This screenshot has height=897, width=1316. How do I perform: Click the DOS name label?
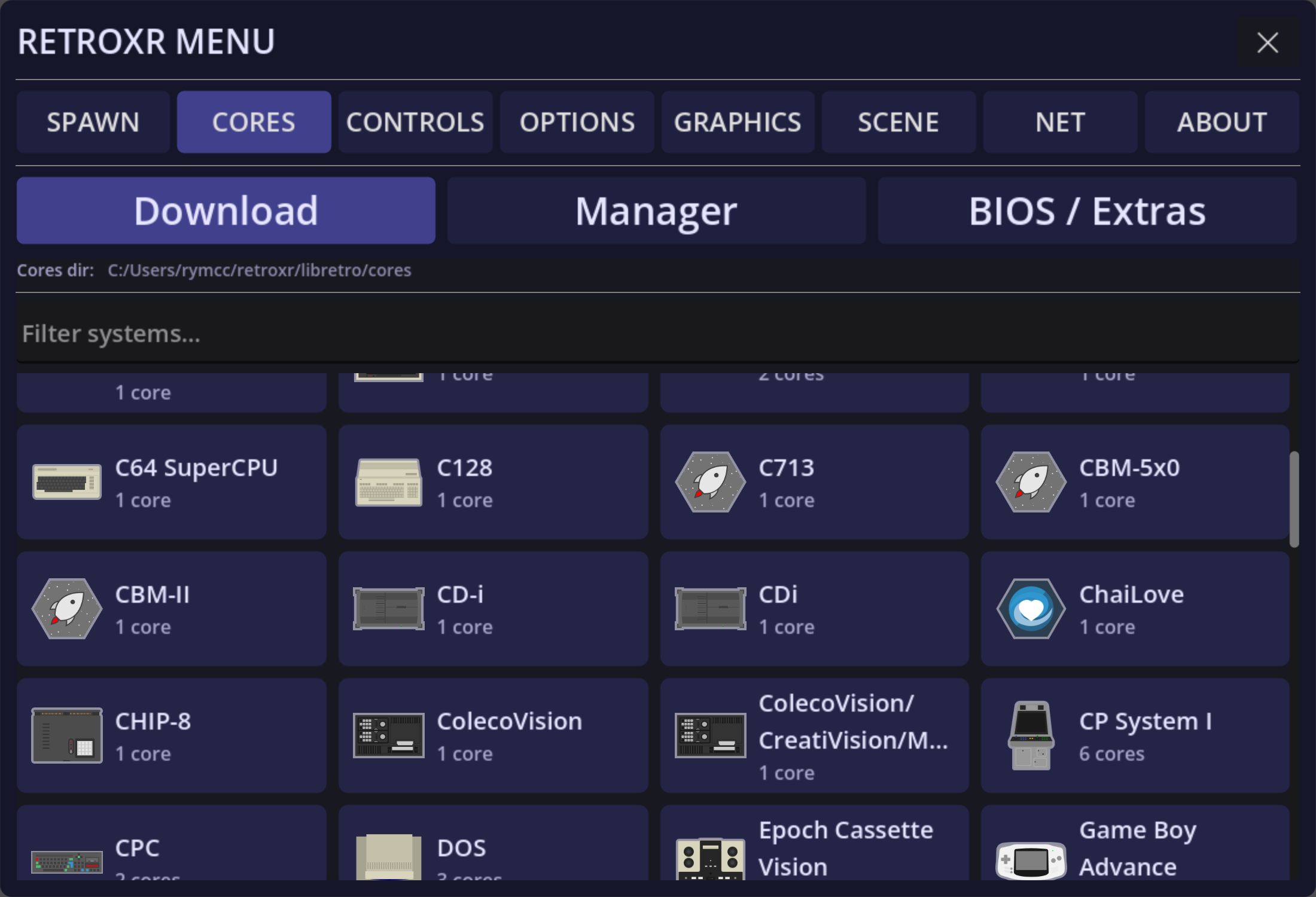461,848
